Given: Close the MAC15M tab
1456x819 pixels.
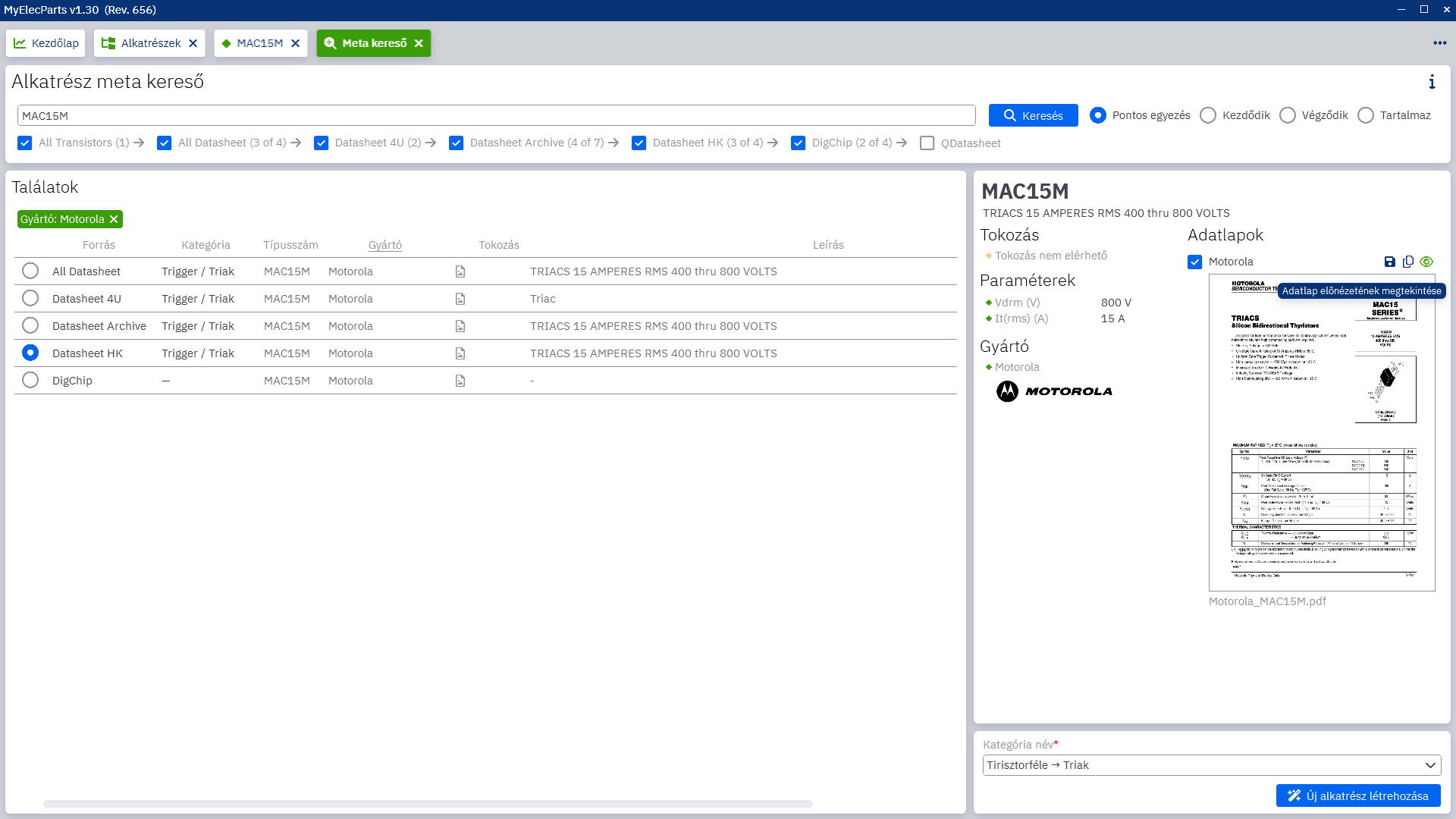Looking at the screenshot, I should (x=296, y=43).
